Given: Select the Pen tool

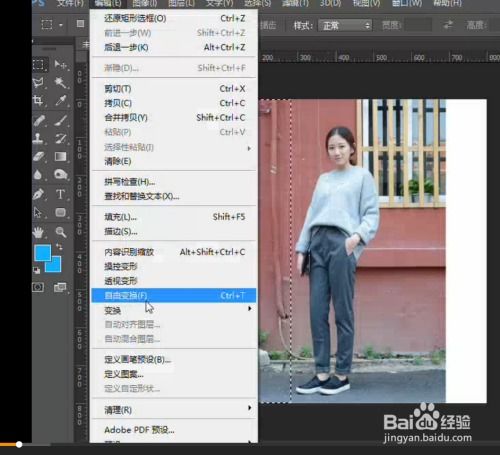Looking at the screenshot, I should [38, 194].
